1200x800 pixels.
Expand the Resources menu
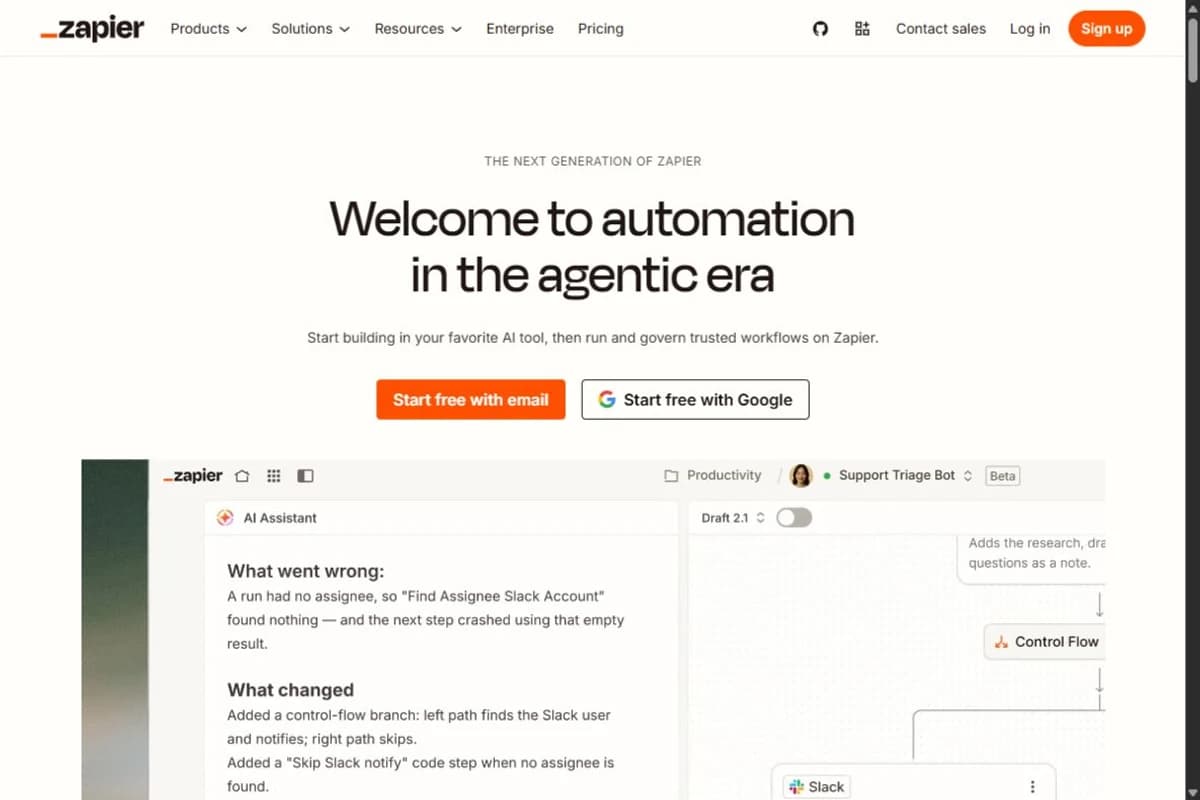[x=418, y=29]
